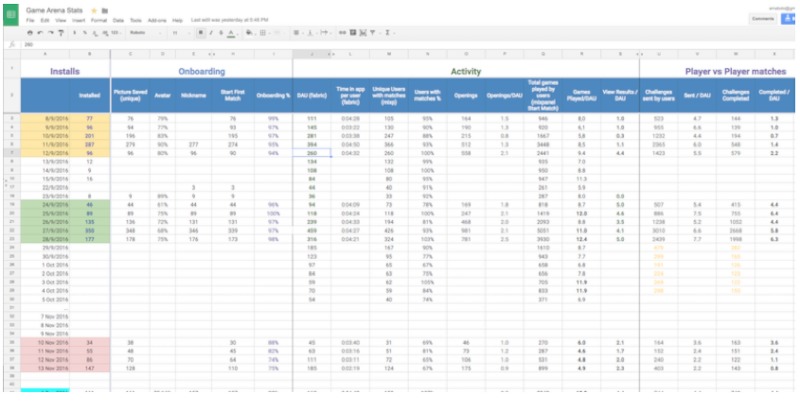Image resolution: width=800 pixels, height=410 pixels.
Task: Click the Game Arena Stats title
Action: pyautogui.click(x=56, y=10)
